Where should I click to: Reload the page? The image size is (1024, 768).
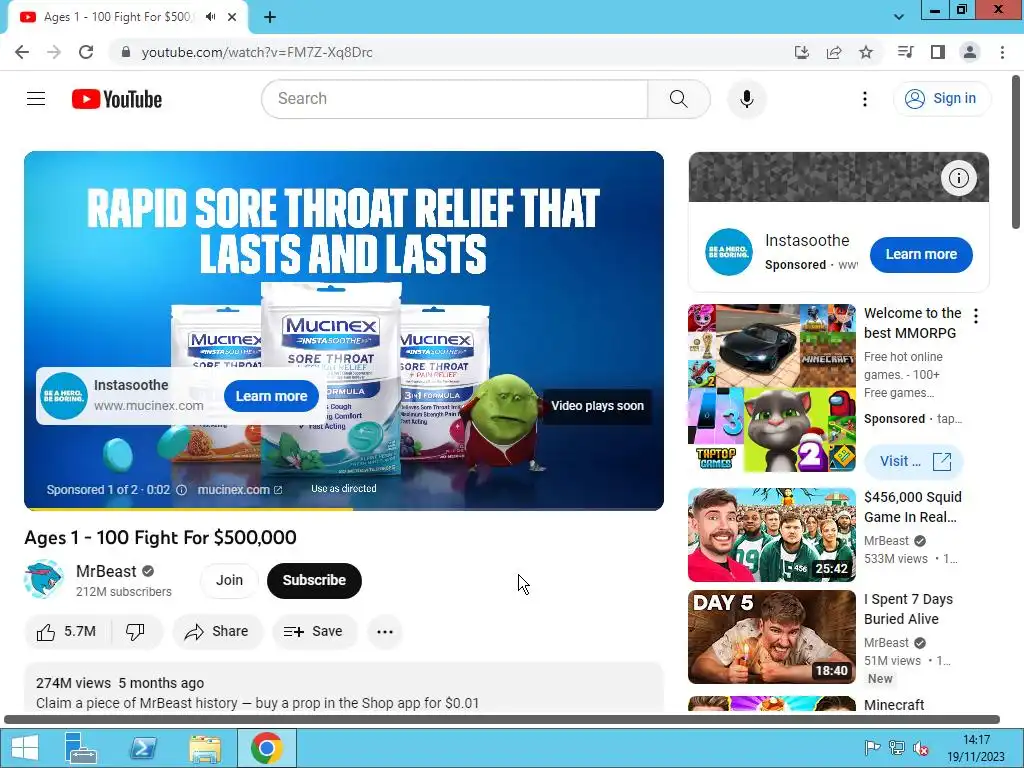pos(86,52)
